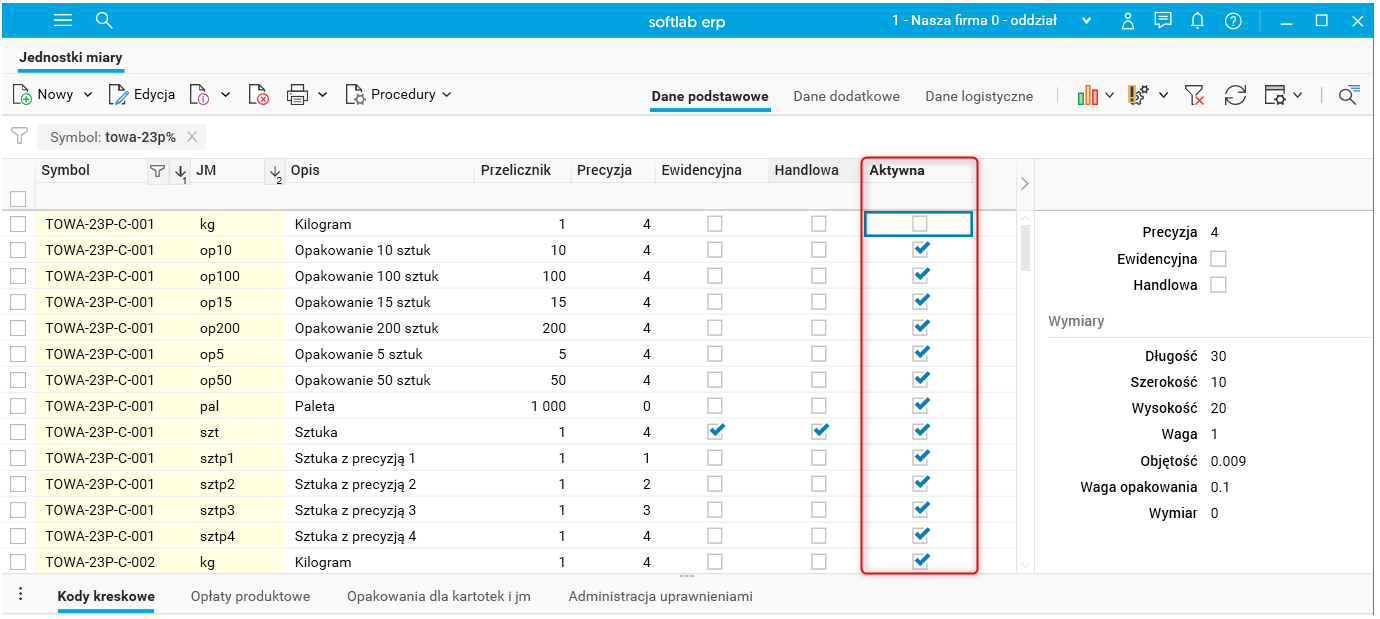Expand the Nowy dropdown arrow

(88, 95)
